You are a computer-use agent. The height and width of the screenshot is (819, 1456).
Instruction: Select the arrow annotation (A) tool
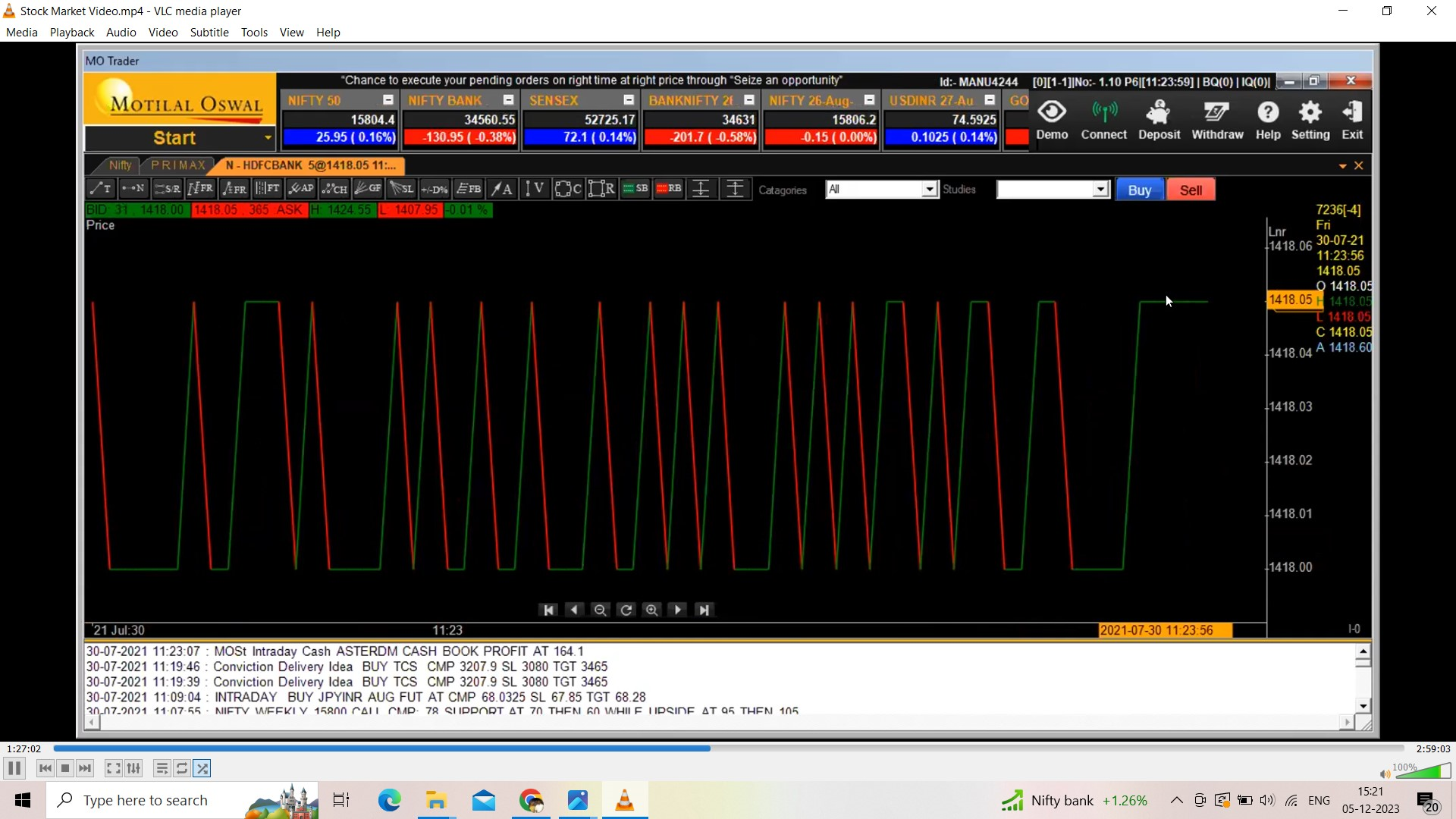pos(502,189)
